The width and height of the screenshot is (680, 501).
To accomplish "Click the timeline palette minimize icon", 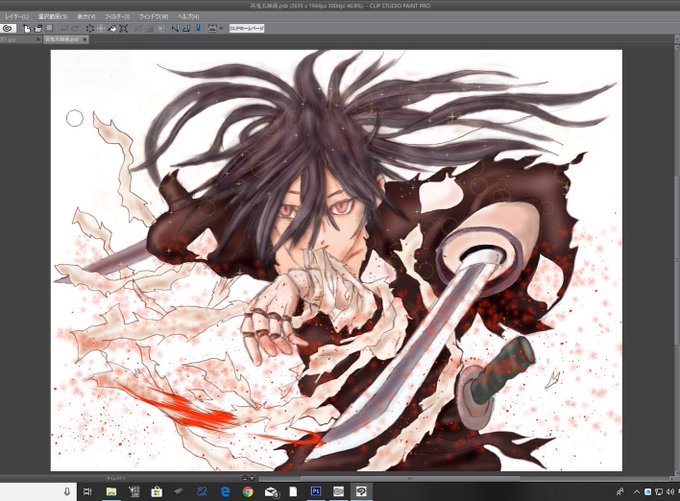I will pyautogui.click(x=245, y=478).
